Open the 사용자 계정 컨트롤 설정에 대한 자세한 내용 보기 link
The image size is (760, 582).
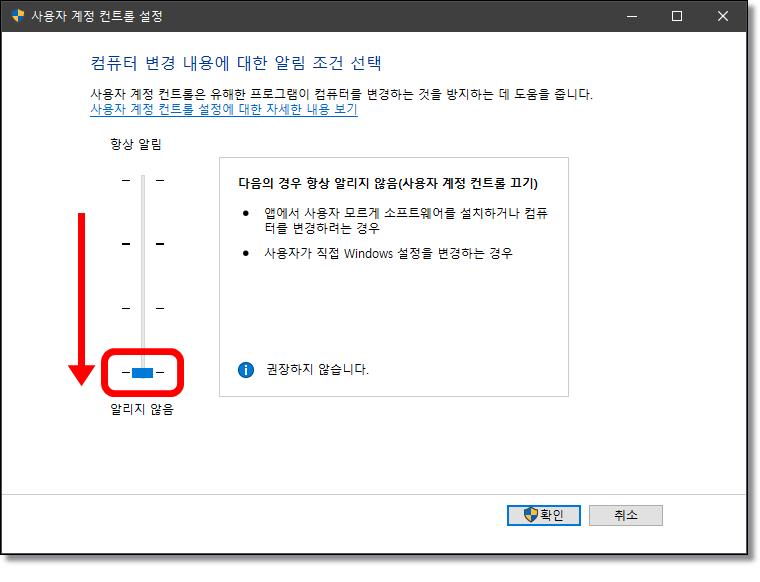(224, 109)
